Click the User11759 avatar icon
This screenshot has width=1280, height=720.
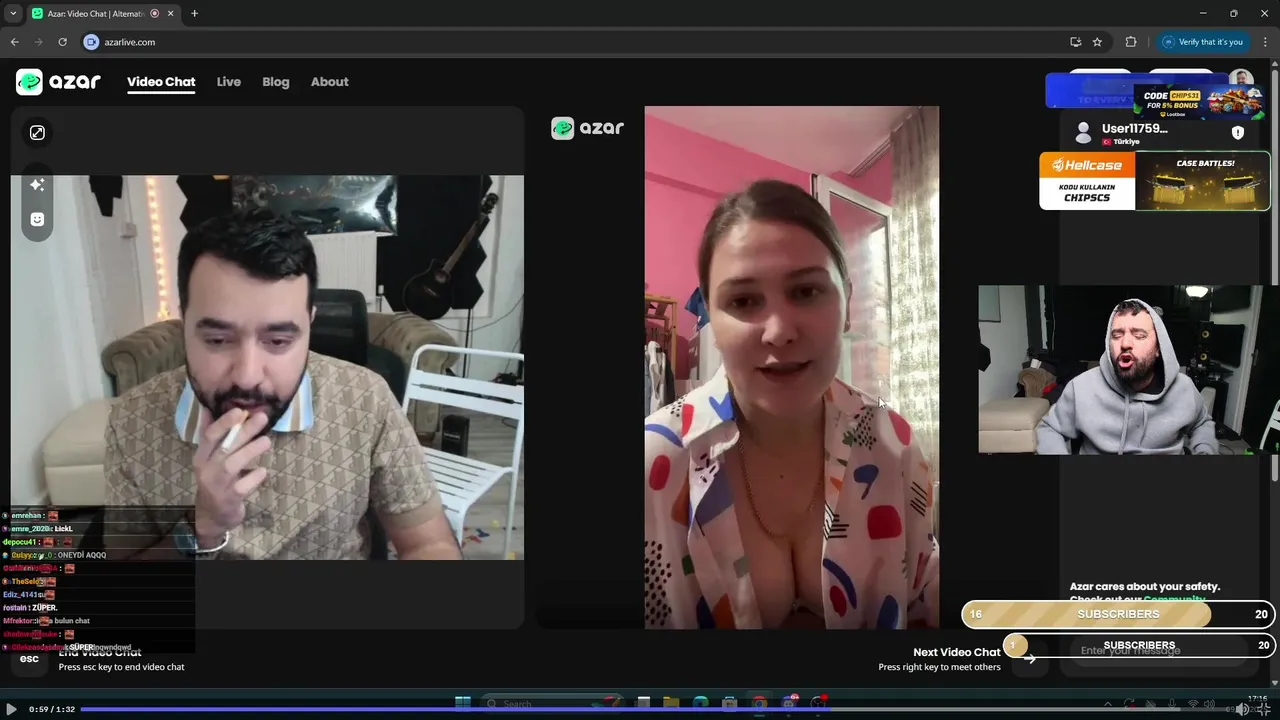1082,132
